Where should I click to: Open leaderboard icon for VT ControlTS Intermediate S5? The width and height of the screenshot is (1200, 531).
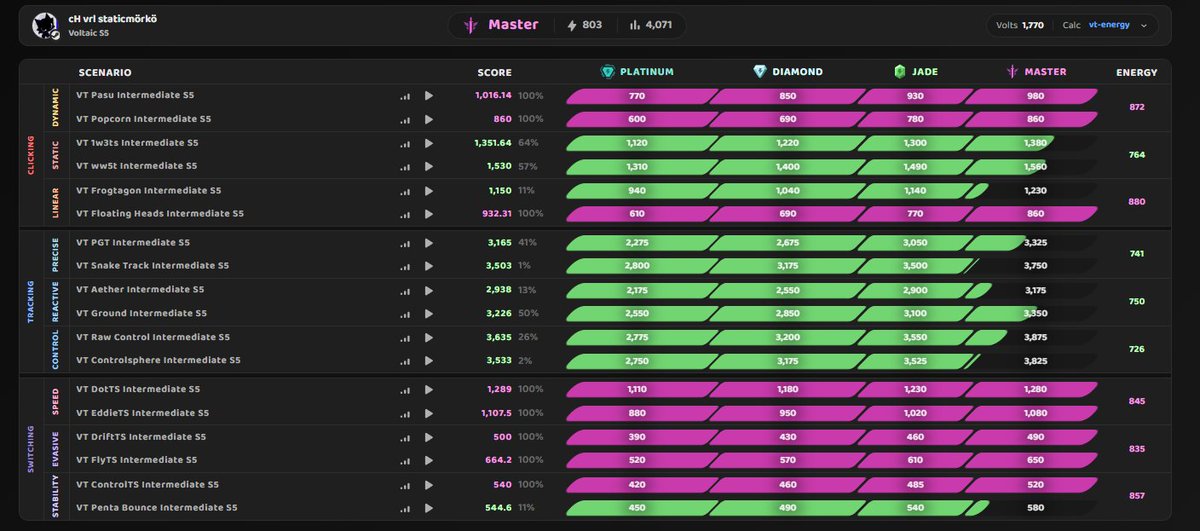click(x=405, y=484)
